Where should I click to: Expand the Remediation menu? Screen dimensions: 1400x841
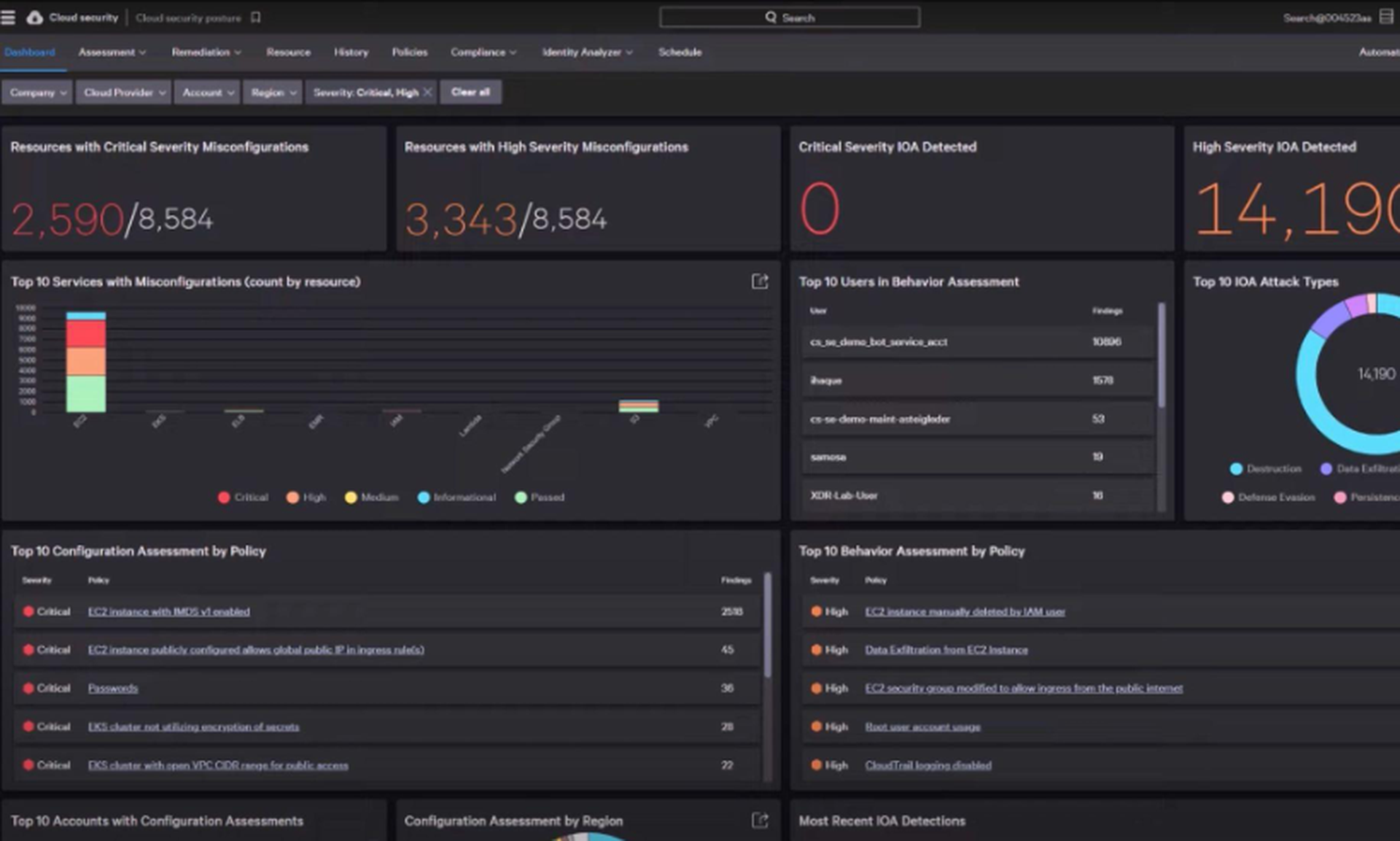pos(206,53)
